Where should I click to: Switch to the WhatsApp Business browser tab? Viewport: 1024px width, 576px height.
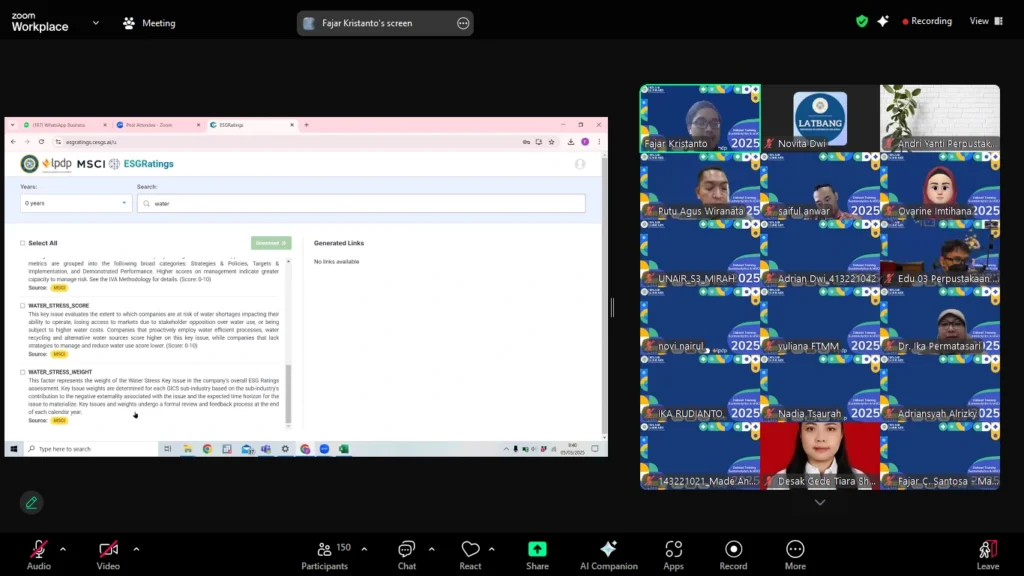click(x=63, y=125)
